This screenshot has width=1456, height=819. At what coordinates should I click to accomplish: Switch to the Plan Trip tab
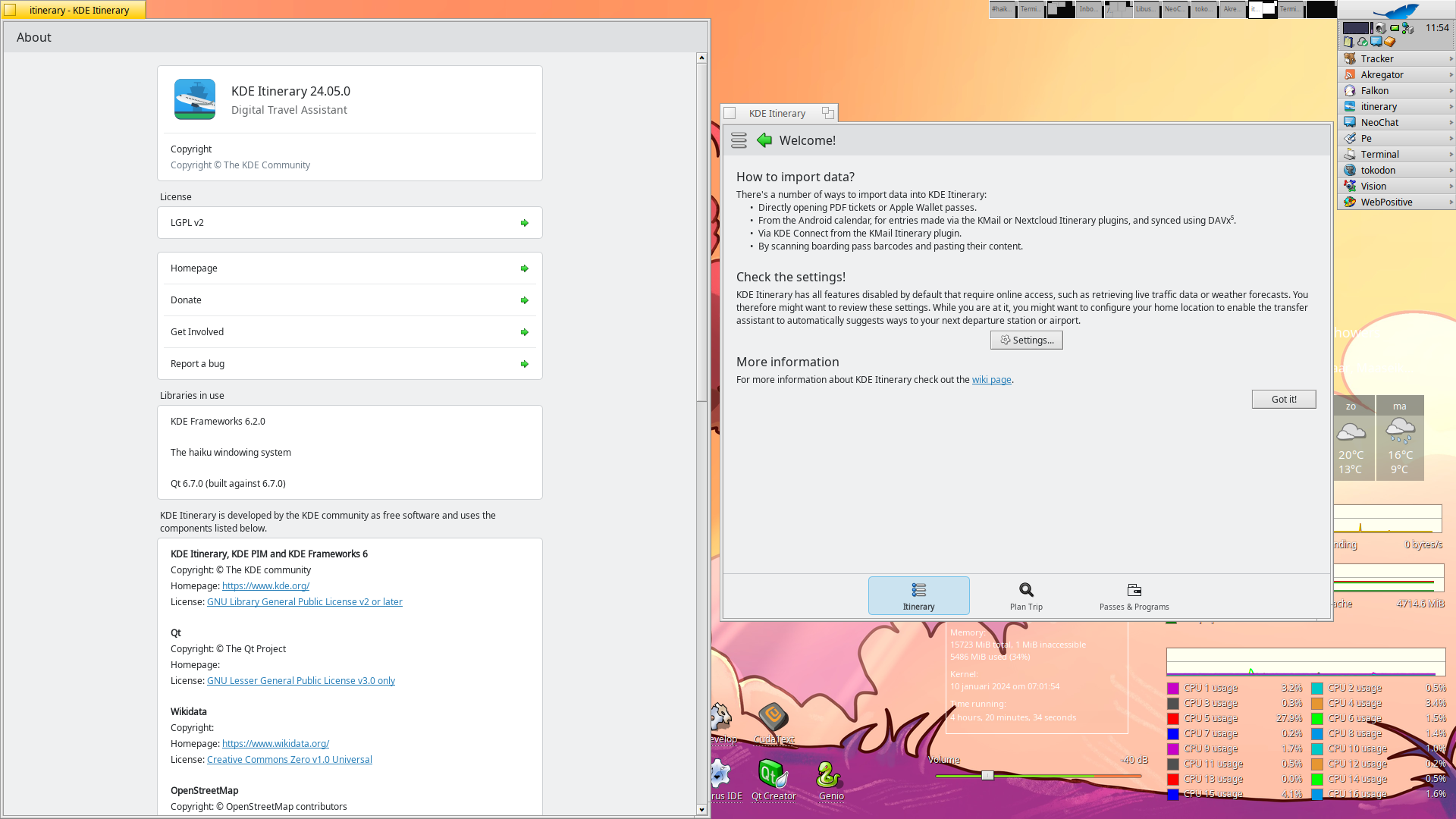[1026, 596]
